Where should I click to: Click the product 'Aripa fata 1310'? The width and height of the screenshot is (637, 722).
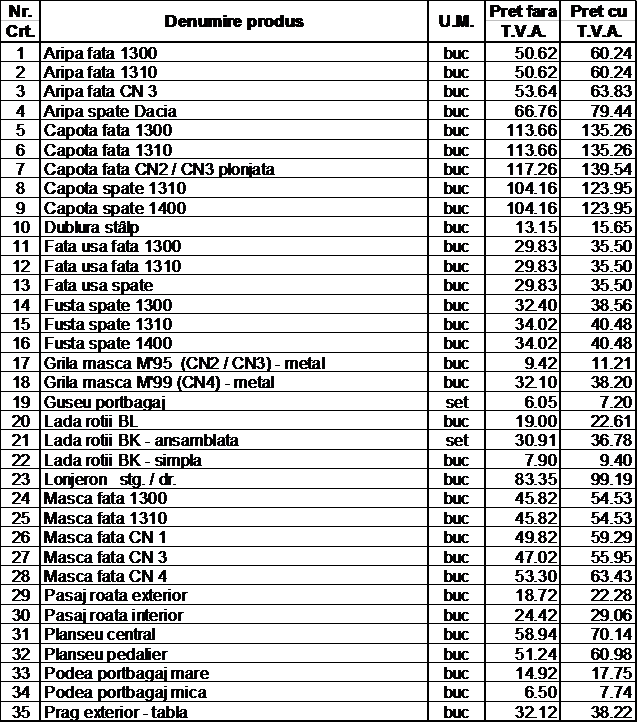tap(234, 72)
